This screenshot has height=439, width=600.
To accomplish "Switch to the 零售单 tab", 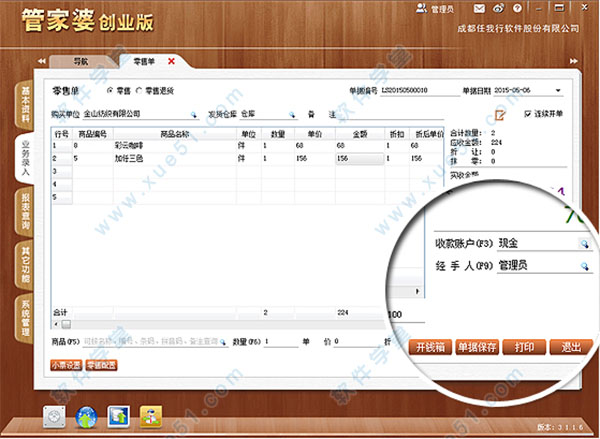I will pyautogui.click(x=144, y=61).
